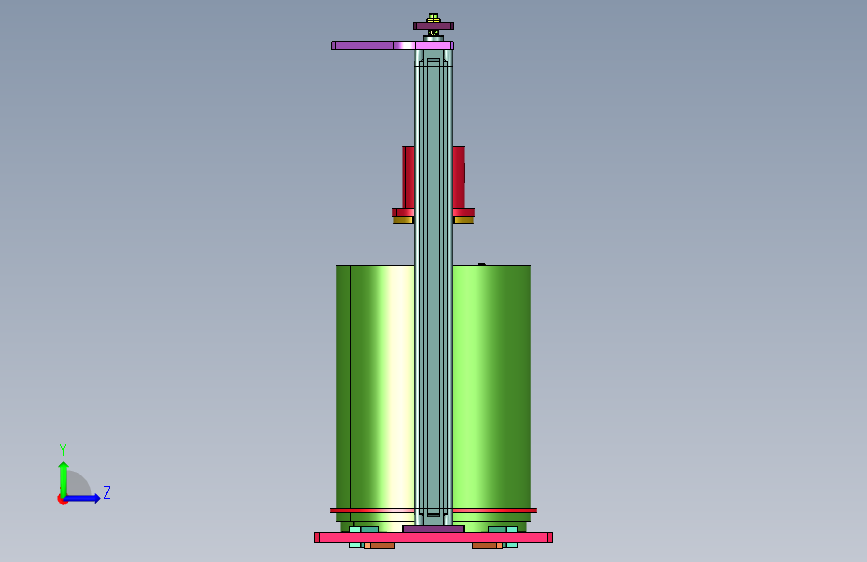Click the teal vertical center column
This screenshot has height=562, width=867.
point(434,288)
